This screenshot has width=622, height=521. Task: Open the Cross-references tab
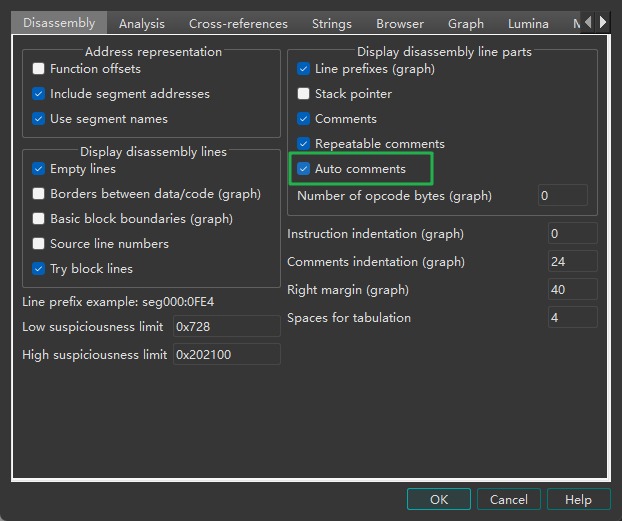pos(238,23)
